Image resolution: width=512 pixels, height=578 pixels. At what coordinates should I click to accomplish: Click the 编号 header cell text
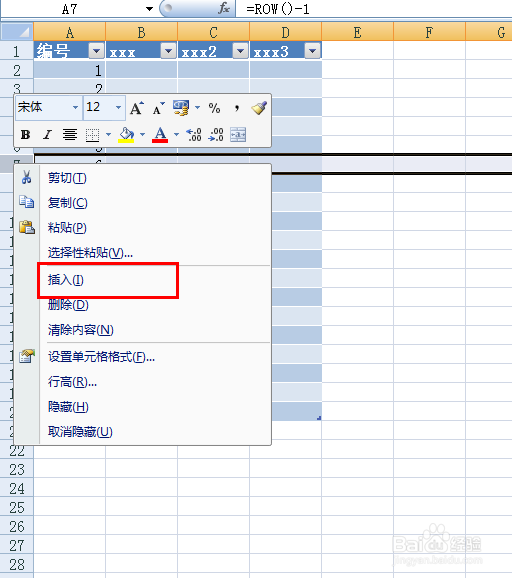click(x=53, y=51)
